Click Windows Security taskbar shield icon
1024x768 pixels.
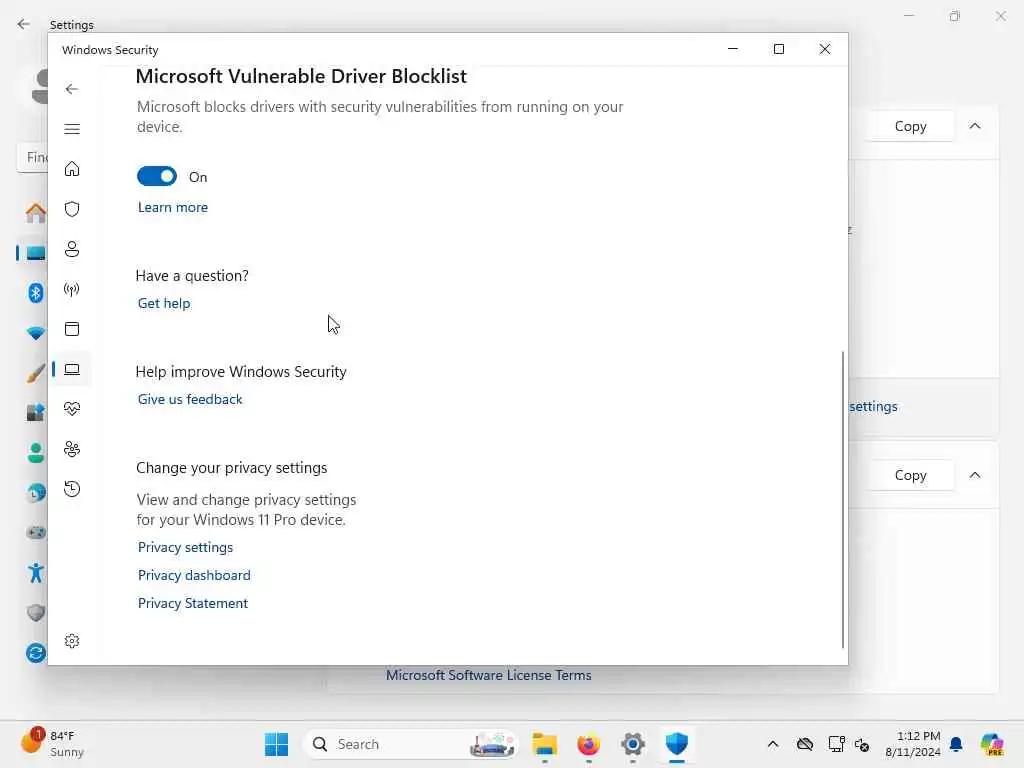pos(677,744)
